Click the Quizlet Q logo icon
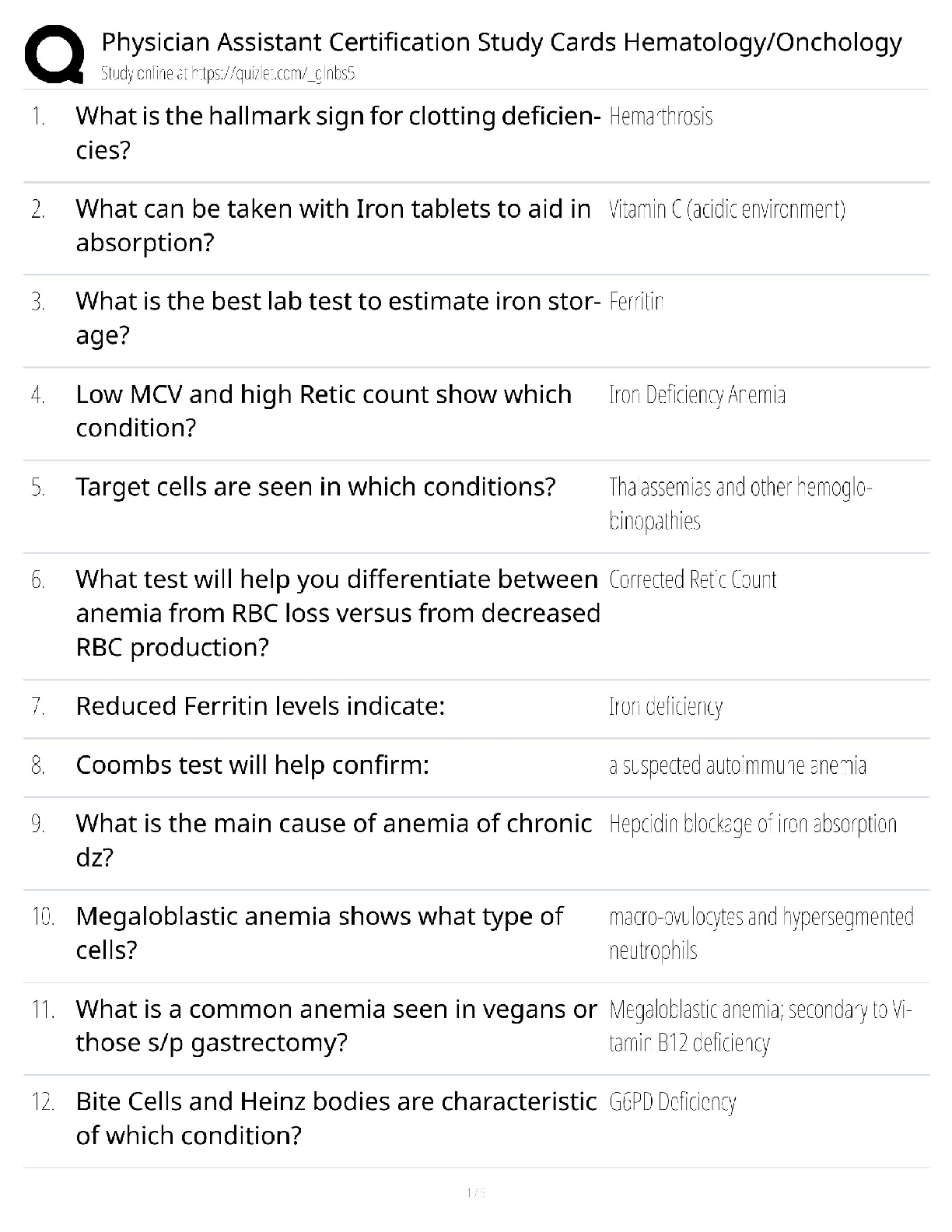This screenshot has width=952, height=1232. 54,53
